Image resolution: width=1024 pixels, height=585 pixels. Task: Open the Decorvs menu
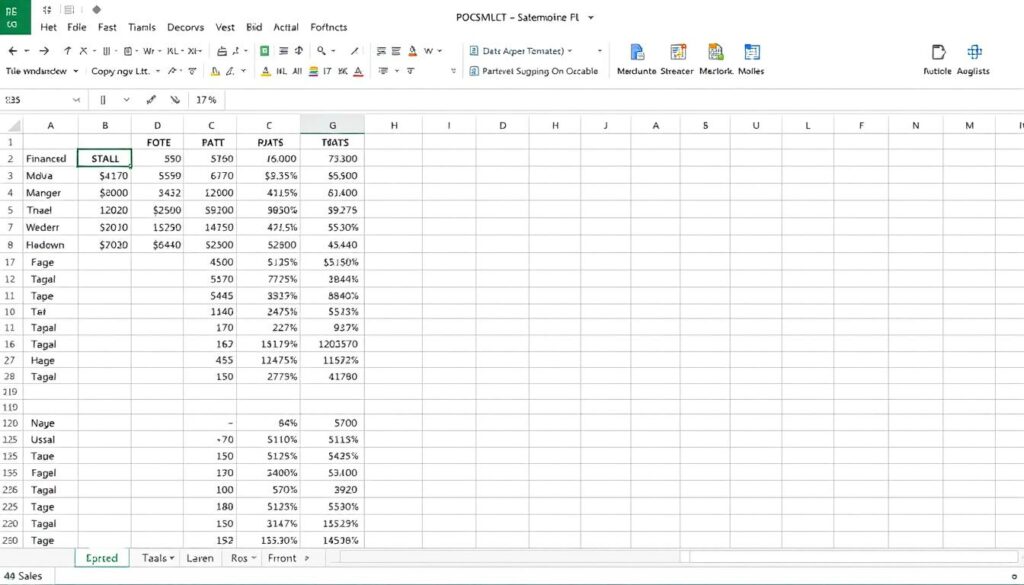point(185,27)
